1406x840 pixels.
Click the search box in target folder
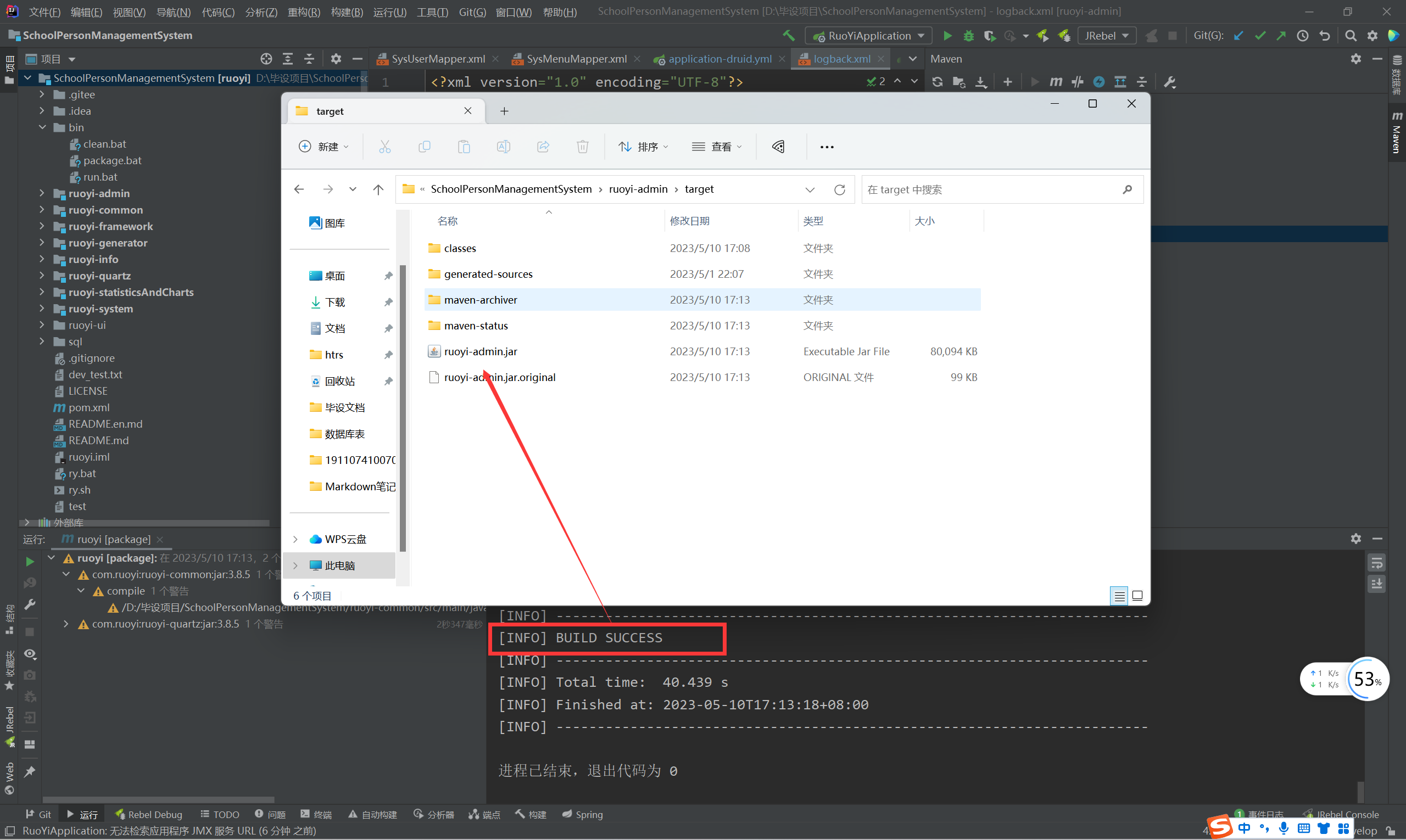click(x=1002, y=189)
